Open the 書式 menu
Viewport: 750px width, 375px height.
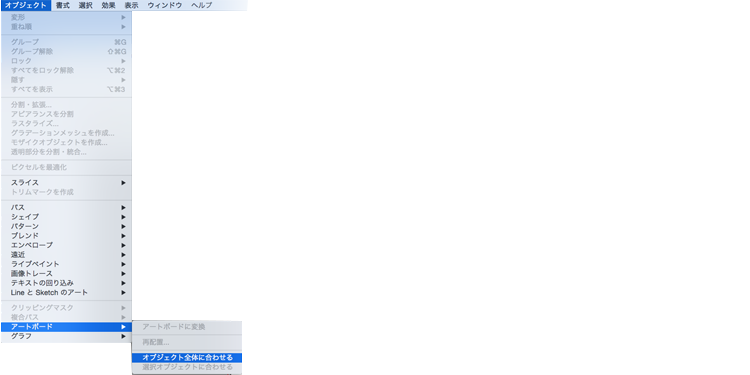pos(63,5)
